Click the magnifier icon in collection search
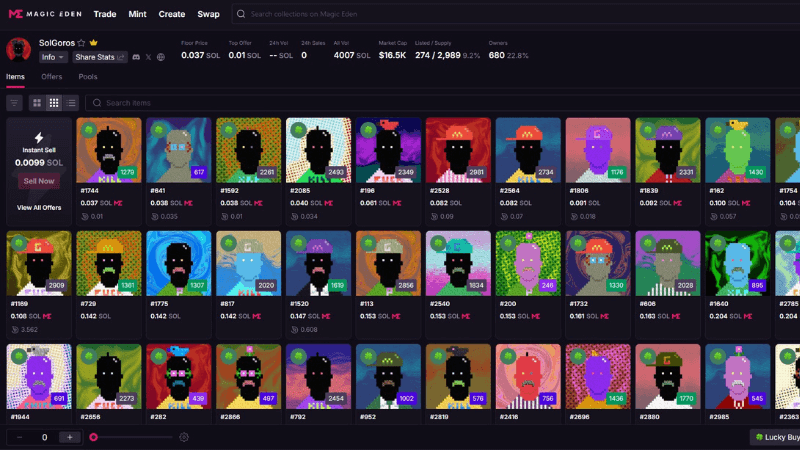This screenshot has height=450, width=800. (x=241, y=14)
